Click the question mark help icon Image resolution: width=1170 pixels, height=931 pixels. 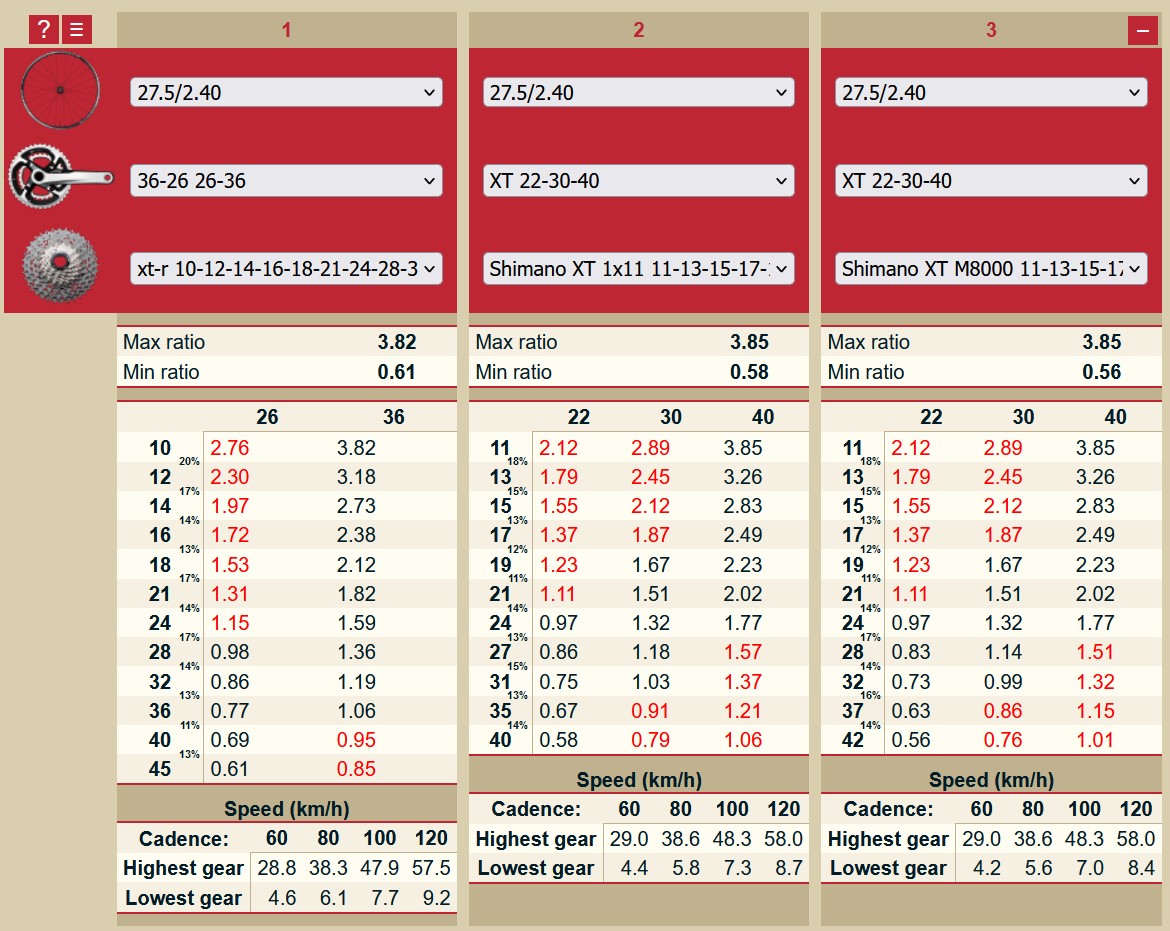coord(43,30)
